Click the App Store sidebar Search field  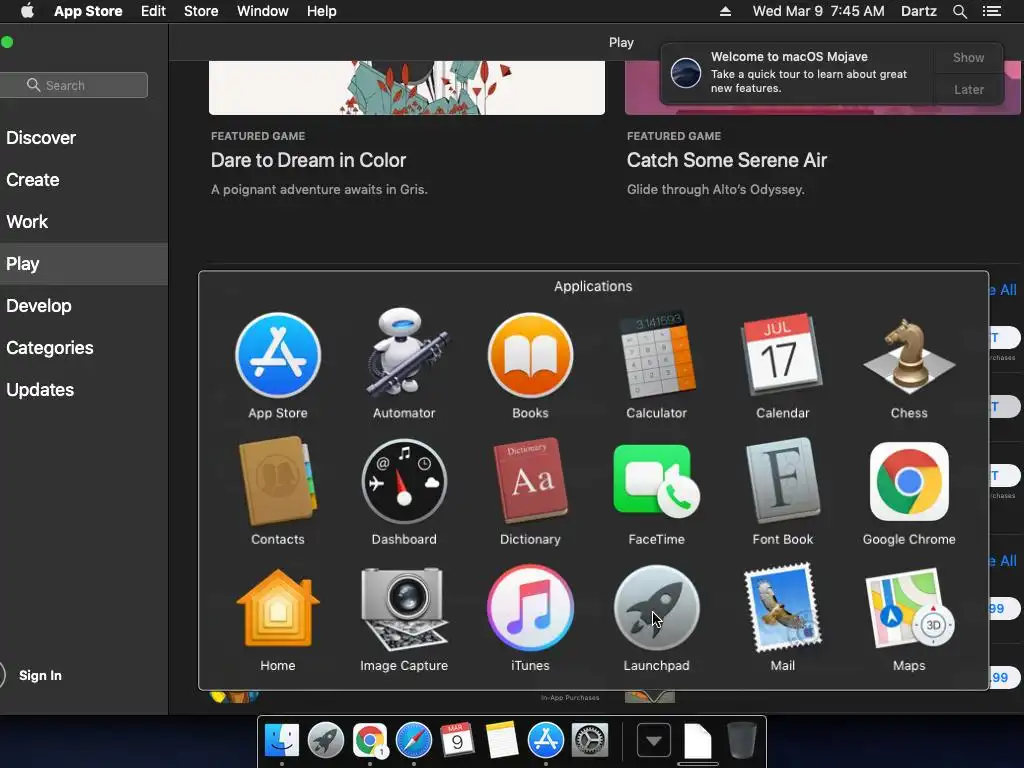[x=74, y=85]
